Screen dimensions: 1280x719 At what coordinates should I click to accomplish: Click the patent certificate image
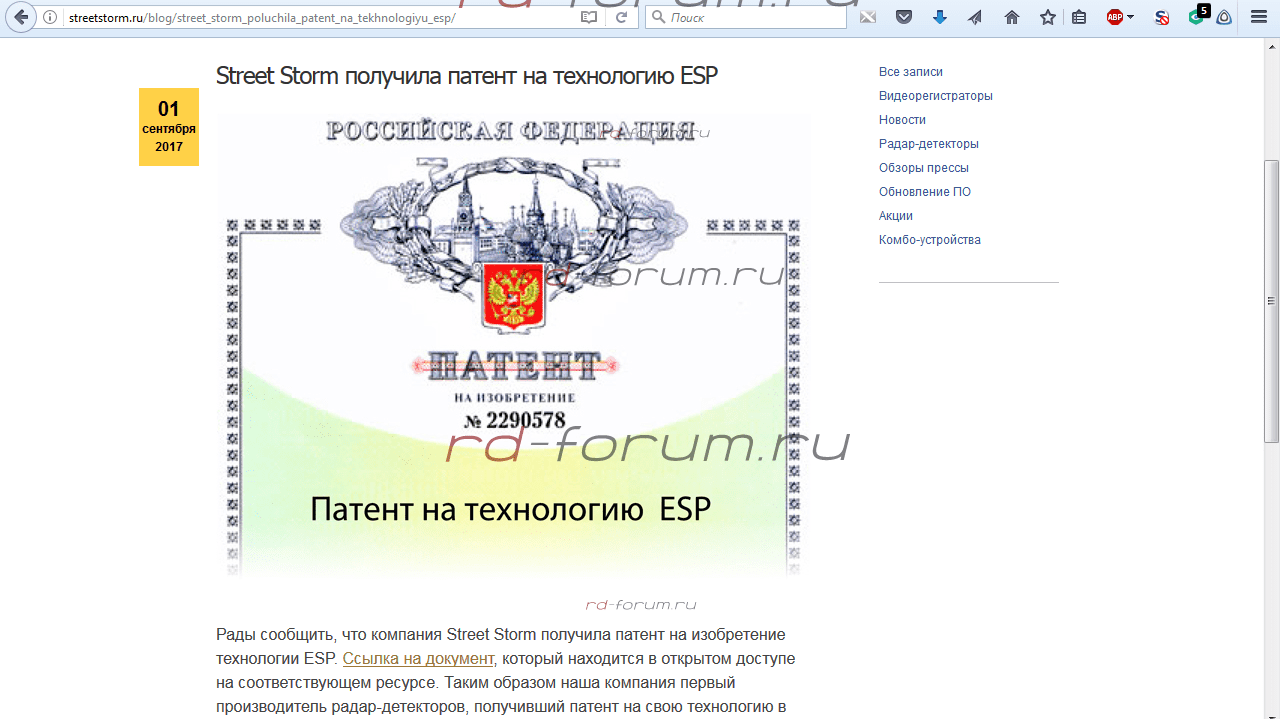tap(513, 345)
